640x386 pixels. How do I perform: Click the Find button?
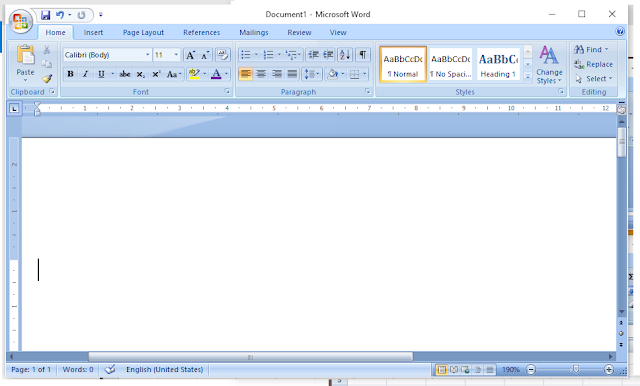pyautogui.click(x=591, y=49)
